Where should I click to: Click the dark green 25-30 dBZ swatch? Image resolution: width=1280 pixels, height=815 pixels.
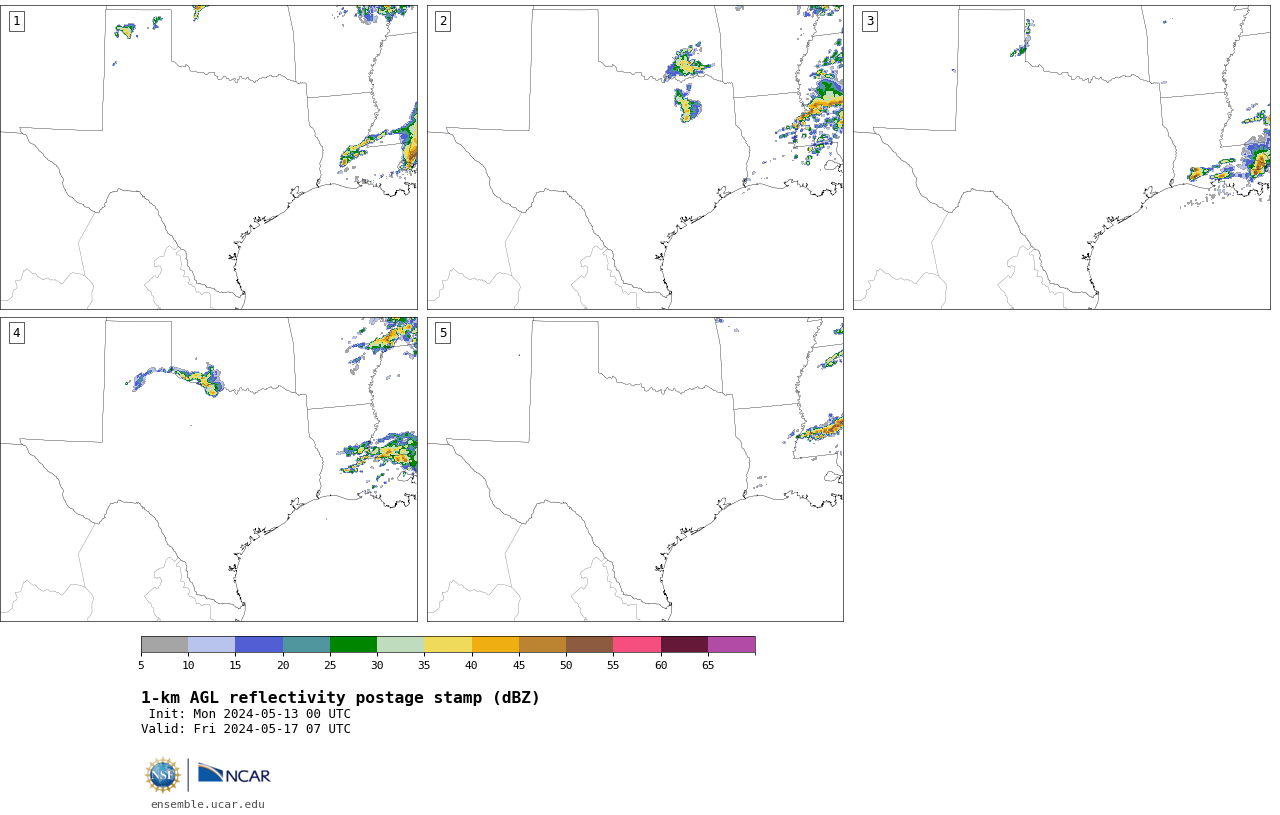(x=353, y=644)
